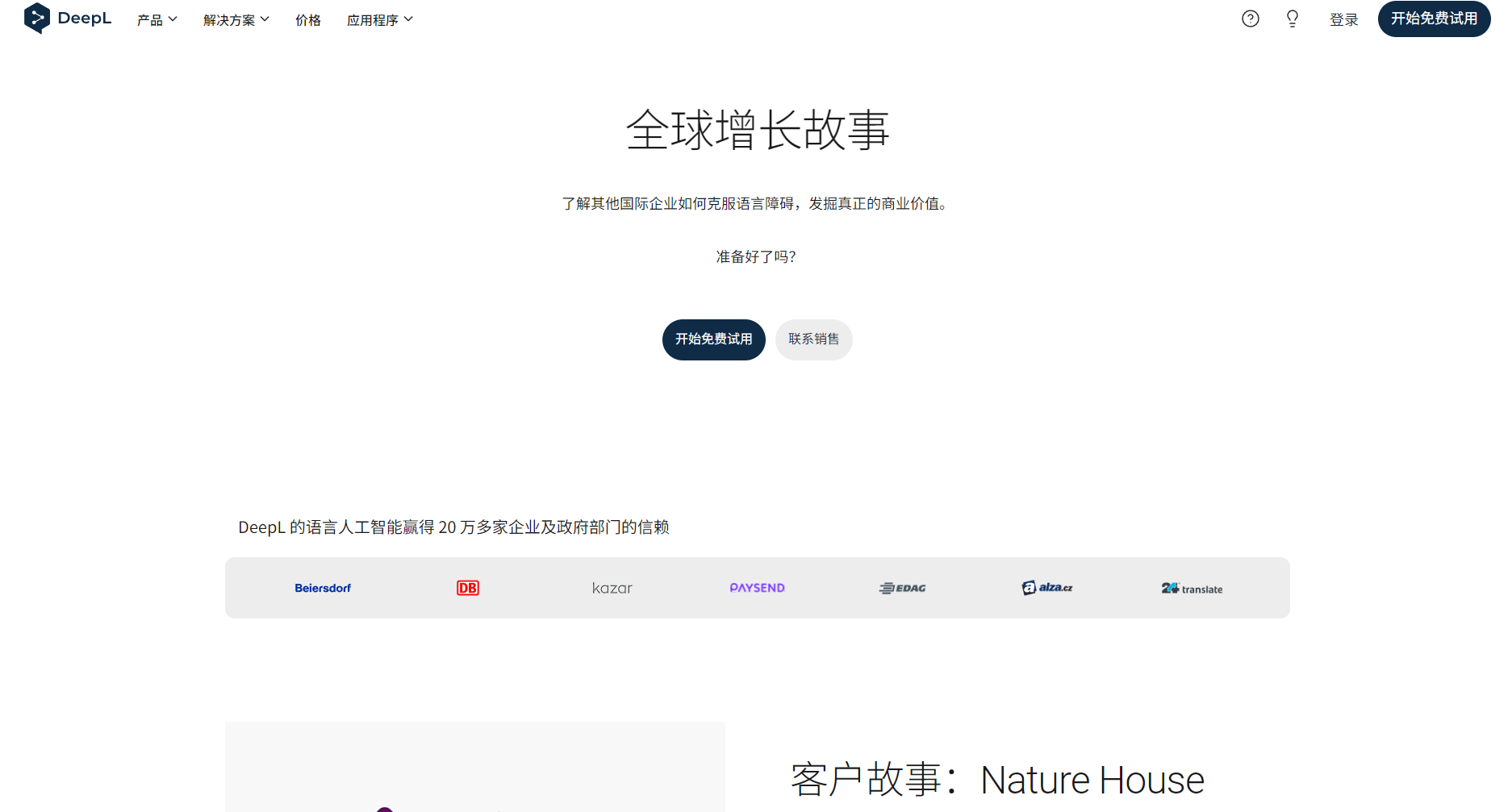Click the PAYSEND logo
Viewport: 1512px width, 812px height.
(756, 588)
